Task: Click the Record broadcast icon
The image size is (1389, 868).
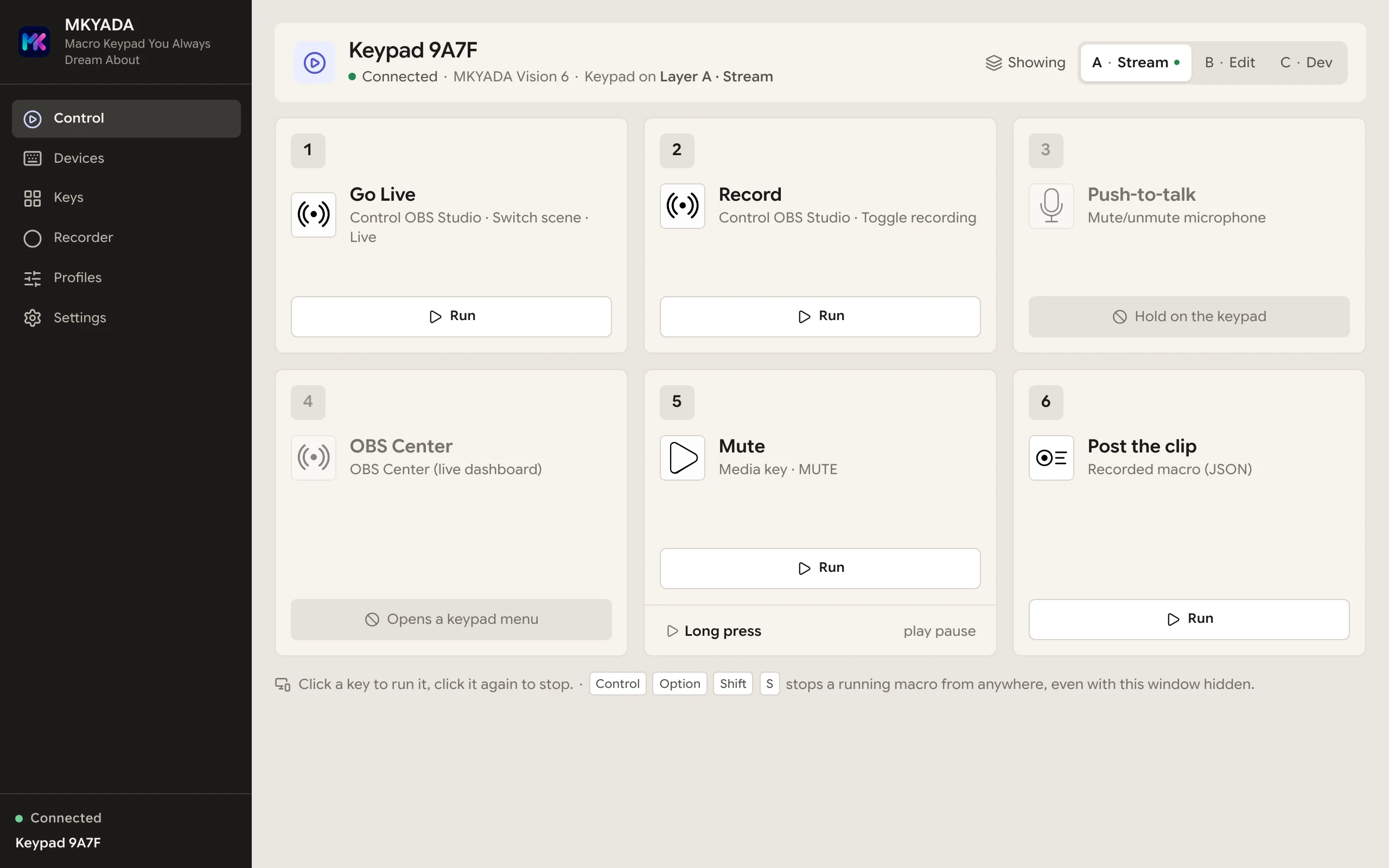Action: [682, 206]
